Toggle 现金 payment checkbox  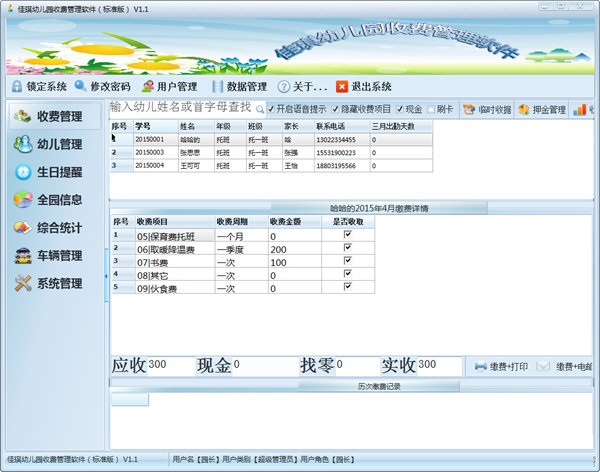pos(400,109)
